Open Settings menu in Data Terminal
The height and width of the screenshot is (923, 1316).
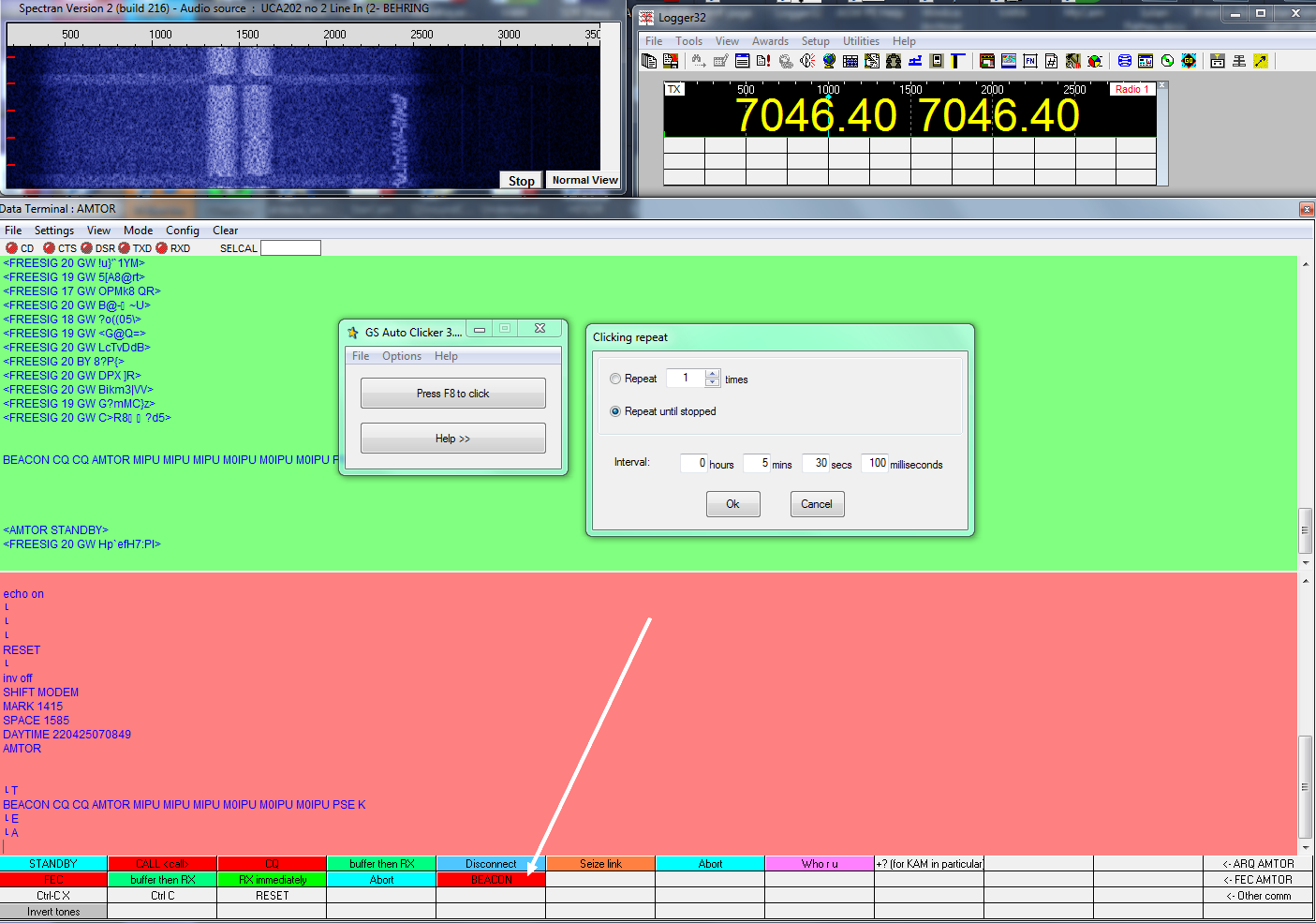(54, 231)
